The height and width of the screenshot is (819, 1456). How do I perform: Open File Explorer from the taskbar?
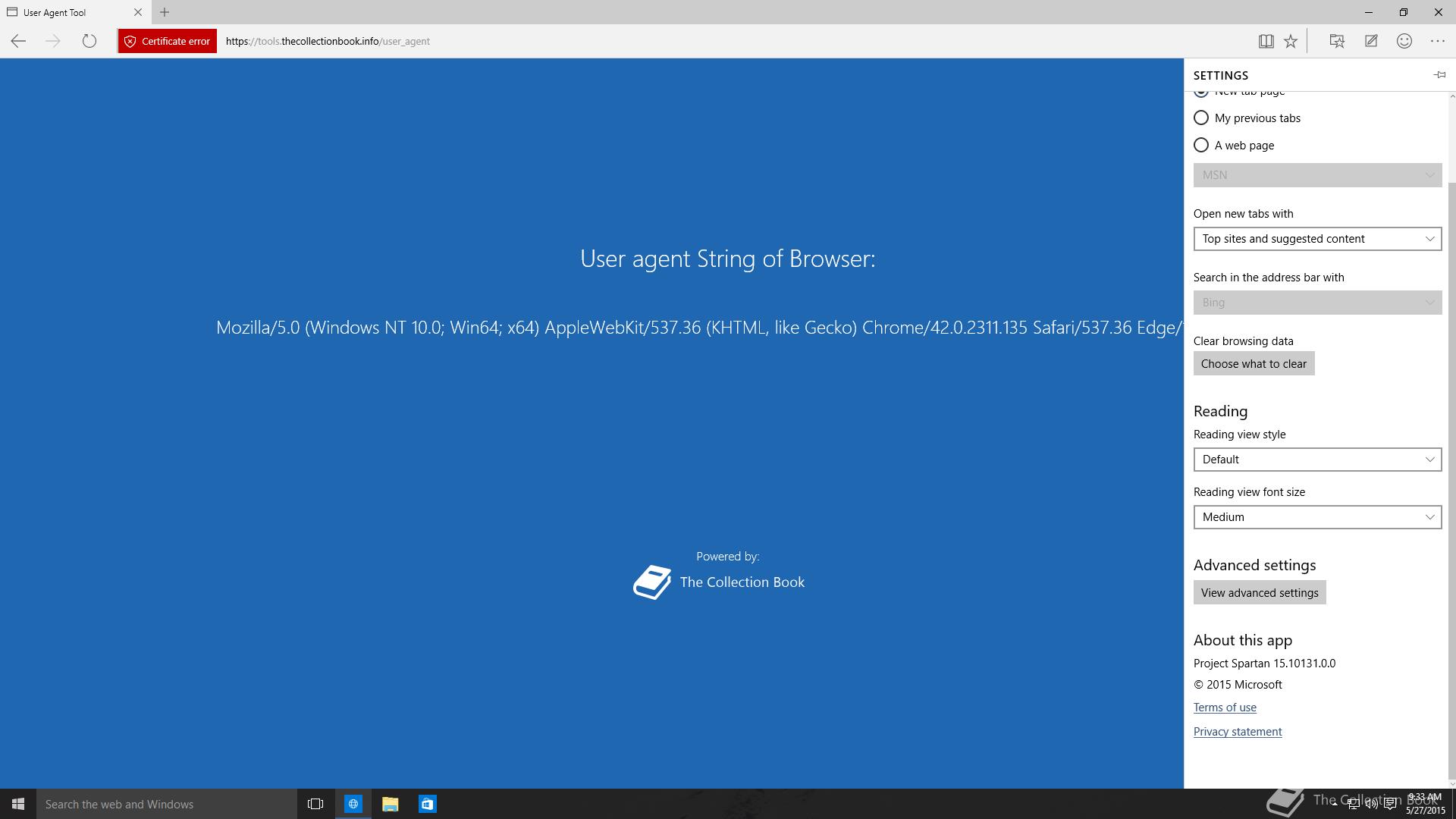[391, 804]
